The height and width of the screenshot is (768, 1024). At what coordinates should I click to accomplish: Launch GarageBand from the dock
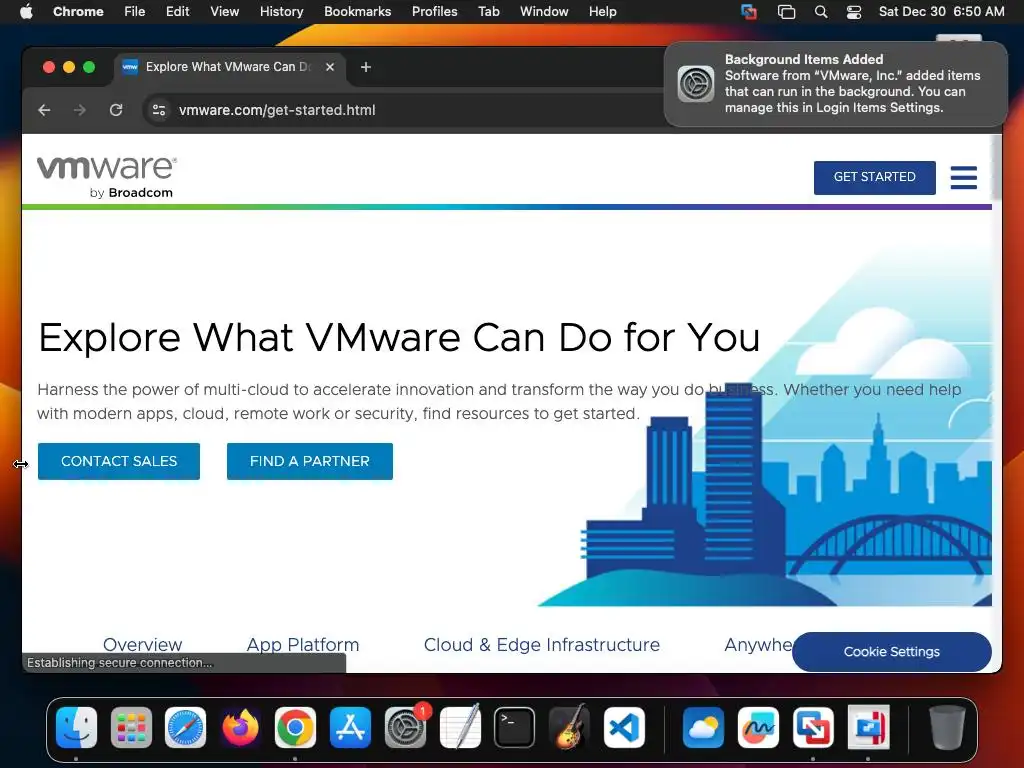coord(569,727)
